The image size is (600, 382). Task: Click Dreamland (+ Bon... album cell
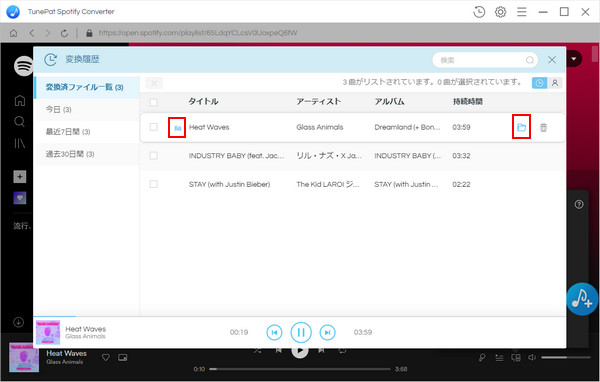407,127
